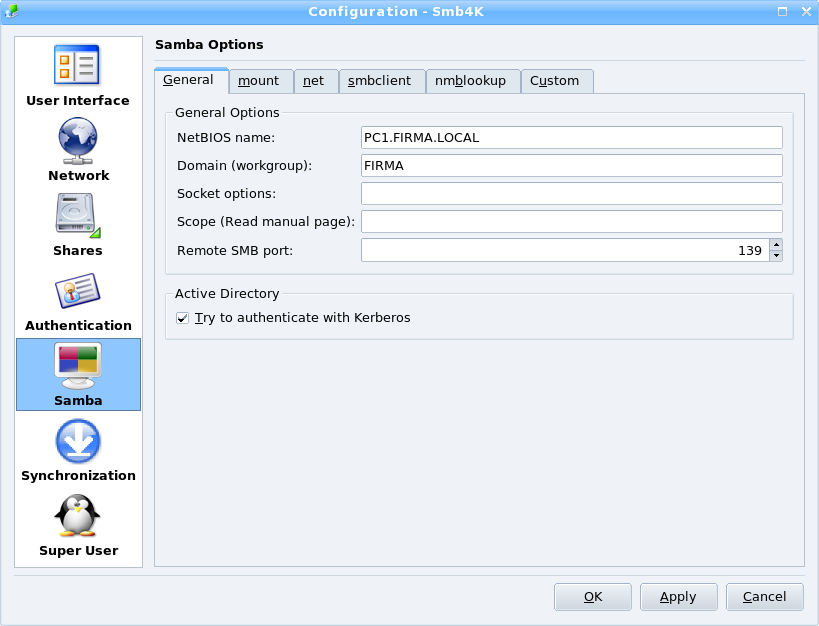Click the Remote SMB port field

point(566,250)
